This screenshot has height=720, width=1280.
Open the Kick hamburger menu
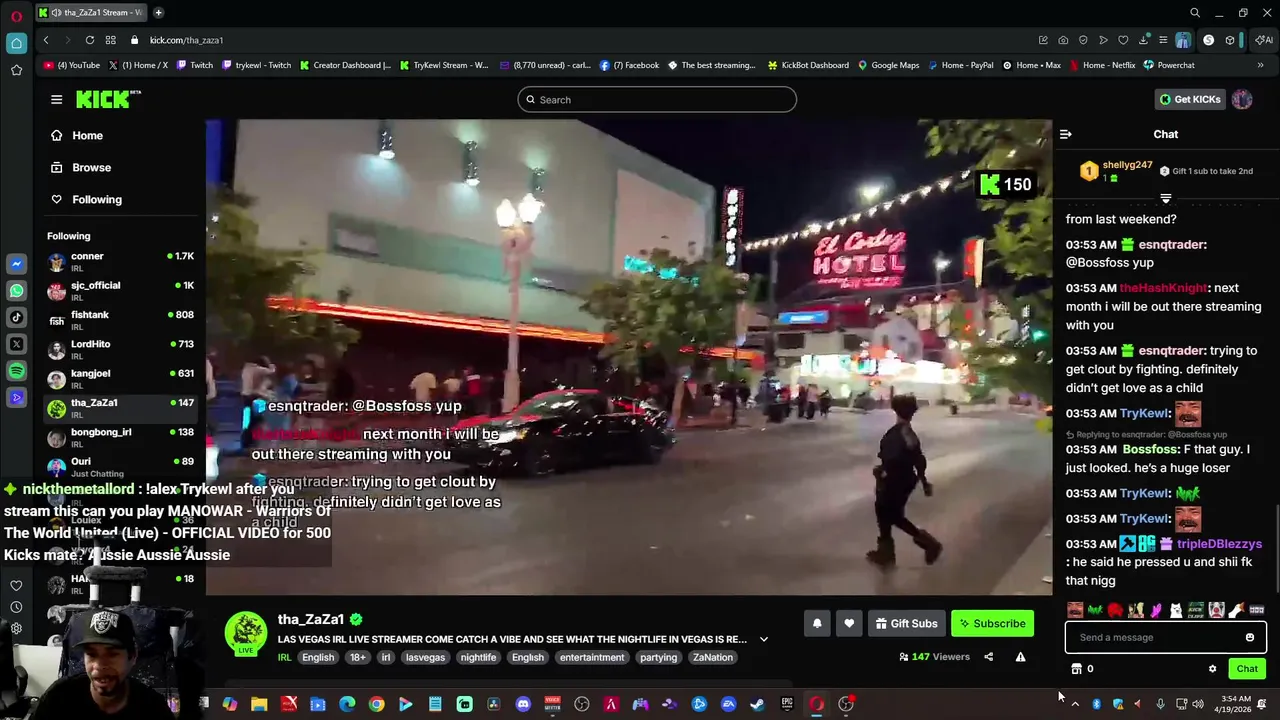[x=56, y=99]
